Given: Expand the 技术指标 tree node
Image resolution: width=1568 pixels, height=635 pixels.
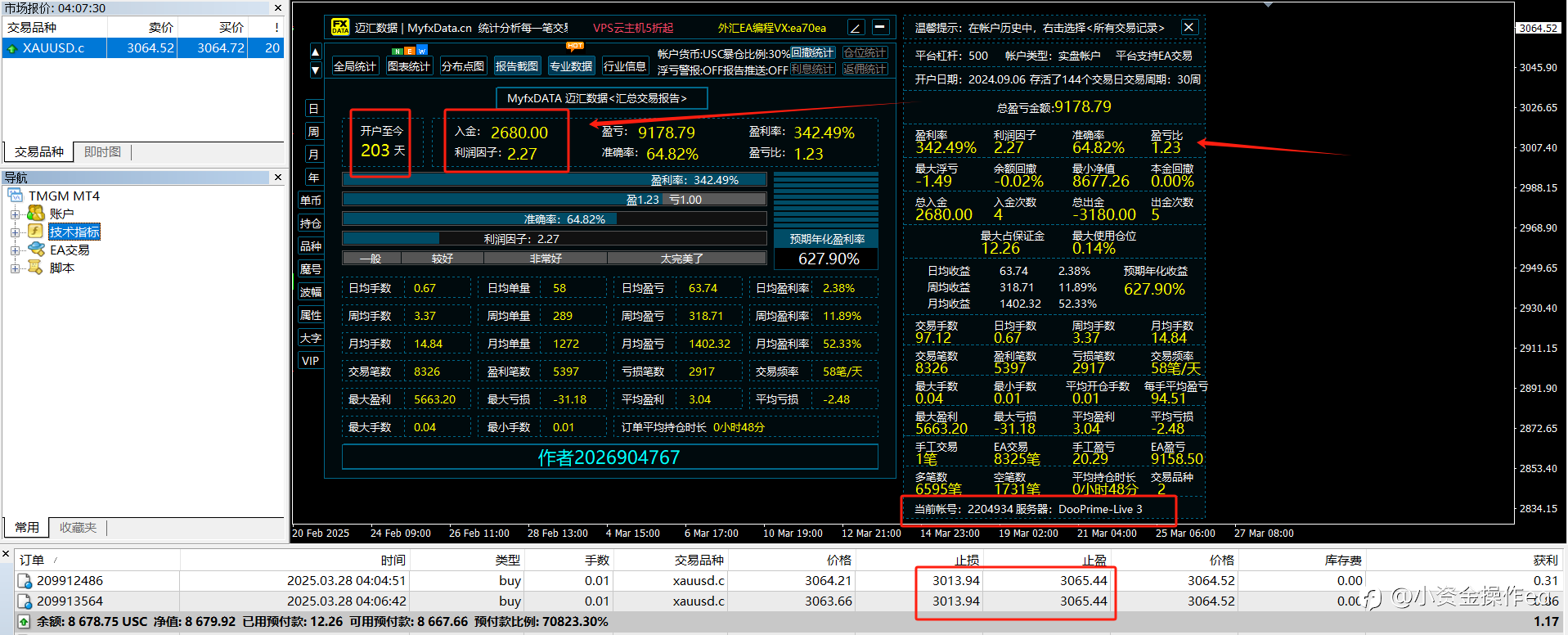Looking at the screenshot, I should [x=15, y=232].
